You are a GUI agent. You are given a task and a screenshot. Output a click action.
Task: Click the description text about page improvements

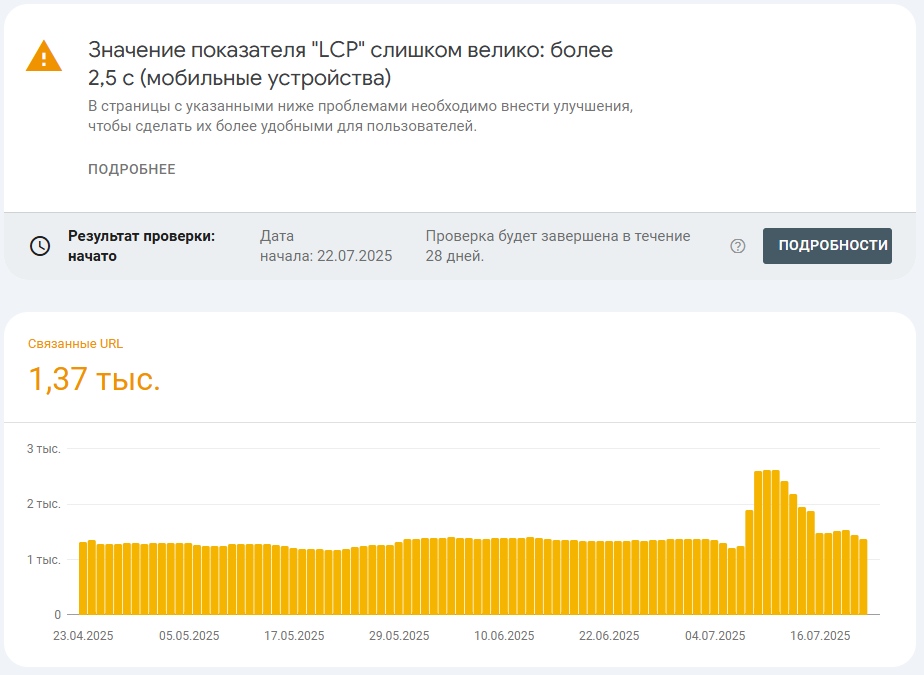(361, 116)
